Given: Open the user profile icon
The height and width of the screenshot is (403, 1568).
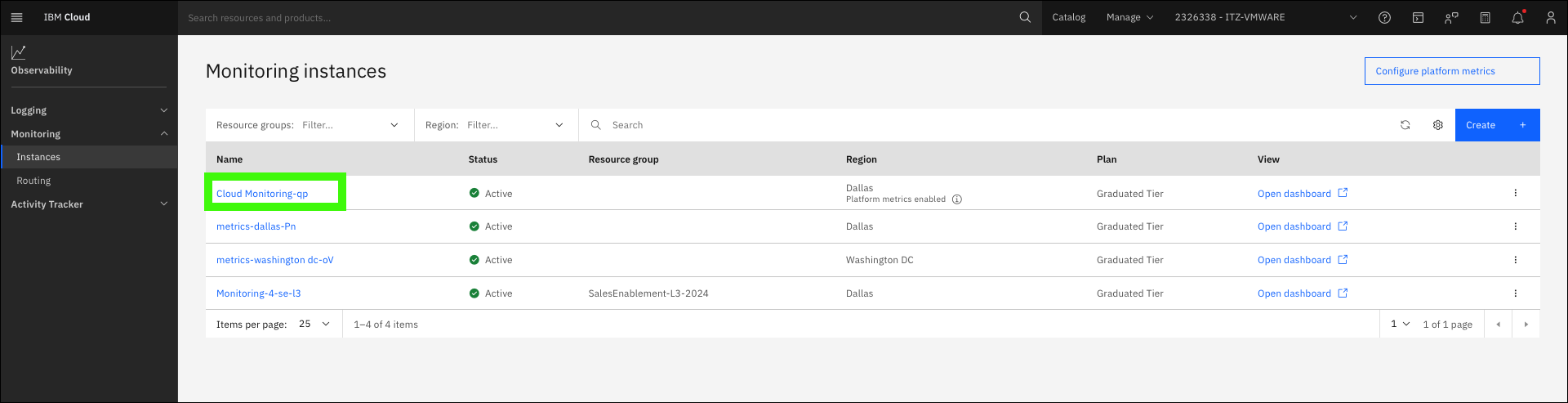Looking at the screenshot, I should [x=1550, y=17].
